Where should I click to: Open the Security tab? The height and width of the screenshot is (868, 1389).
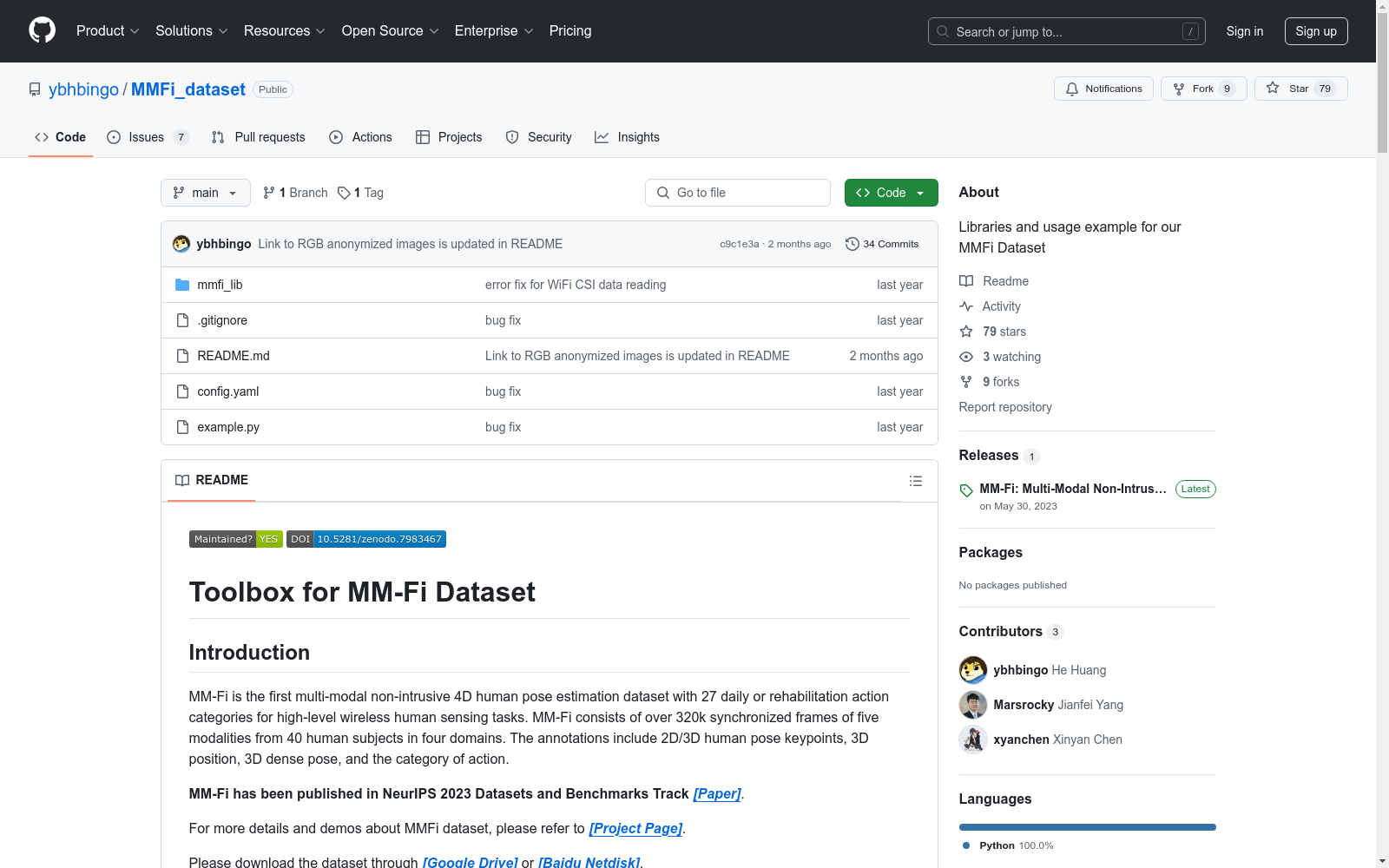(x=539, y=137)
